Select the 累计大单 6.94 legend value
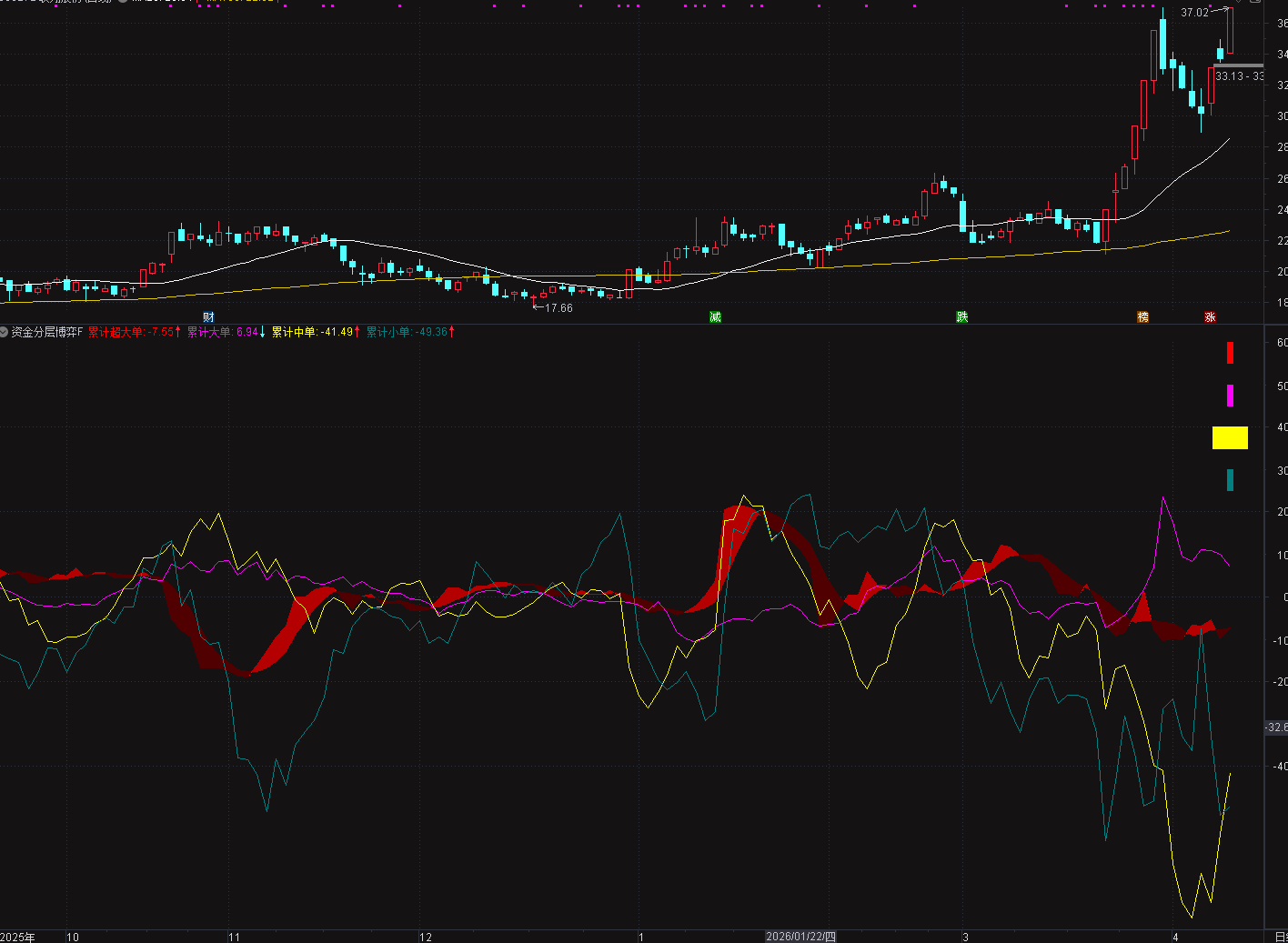1288x943 pixels. [x=226, y=332]
